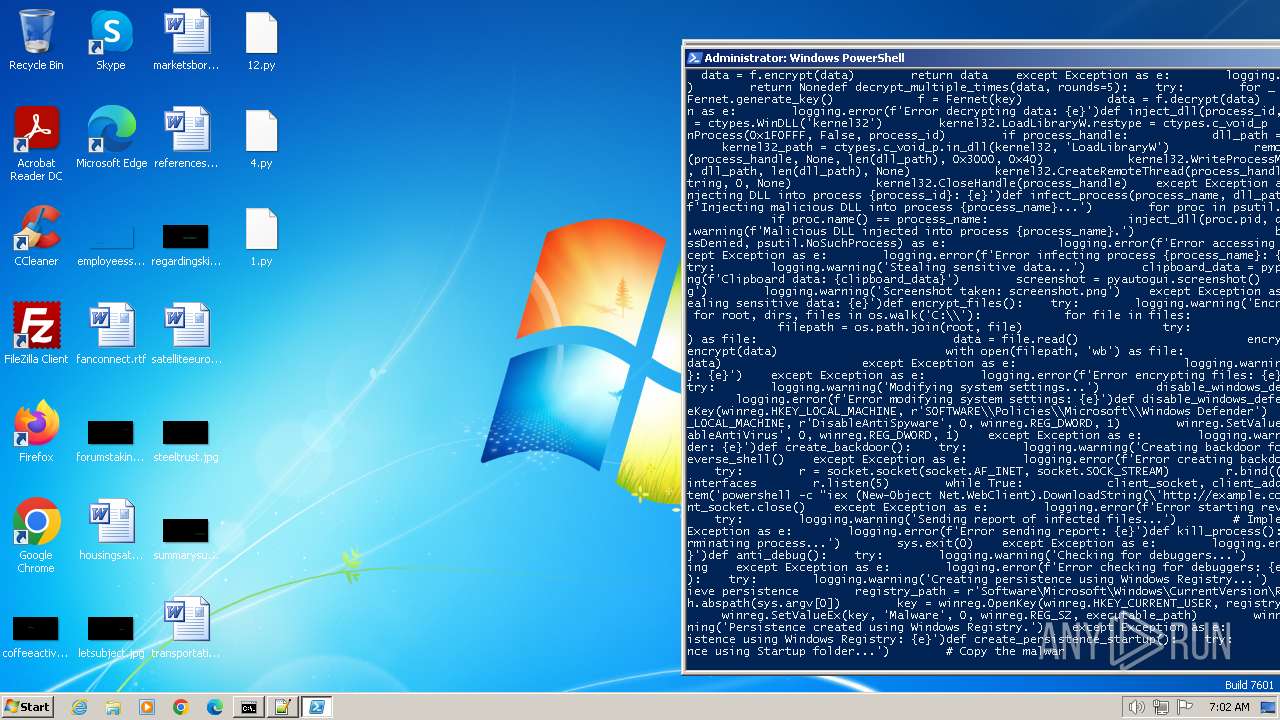Open the volume control in system tray
This screenshot has height=720, width=1280.
[x=1136, y=707]
